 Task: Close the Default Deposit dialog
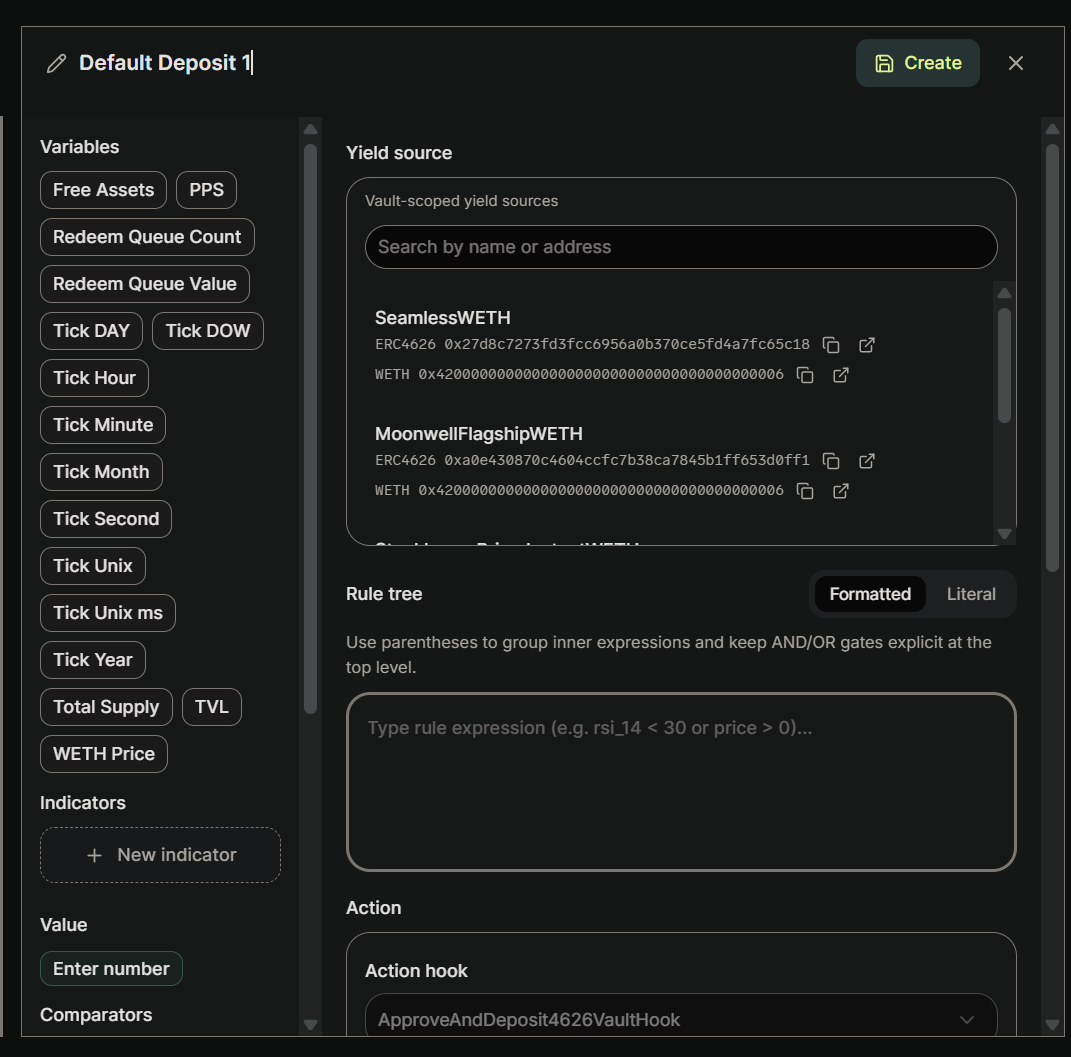click(x=1016, y=63)
